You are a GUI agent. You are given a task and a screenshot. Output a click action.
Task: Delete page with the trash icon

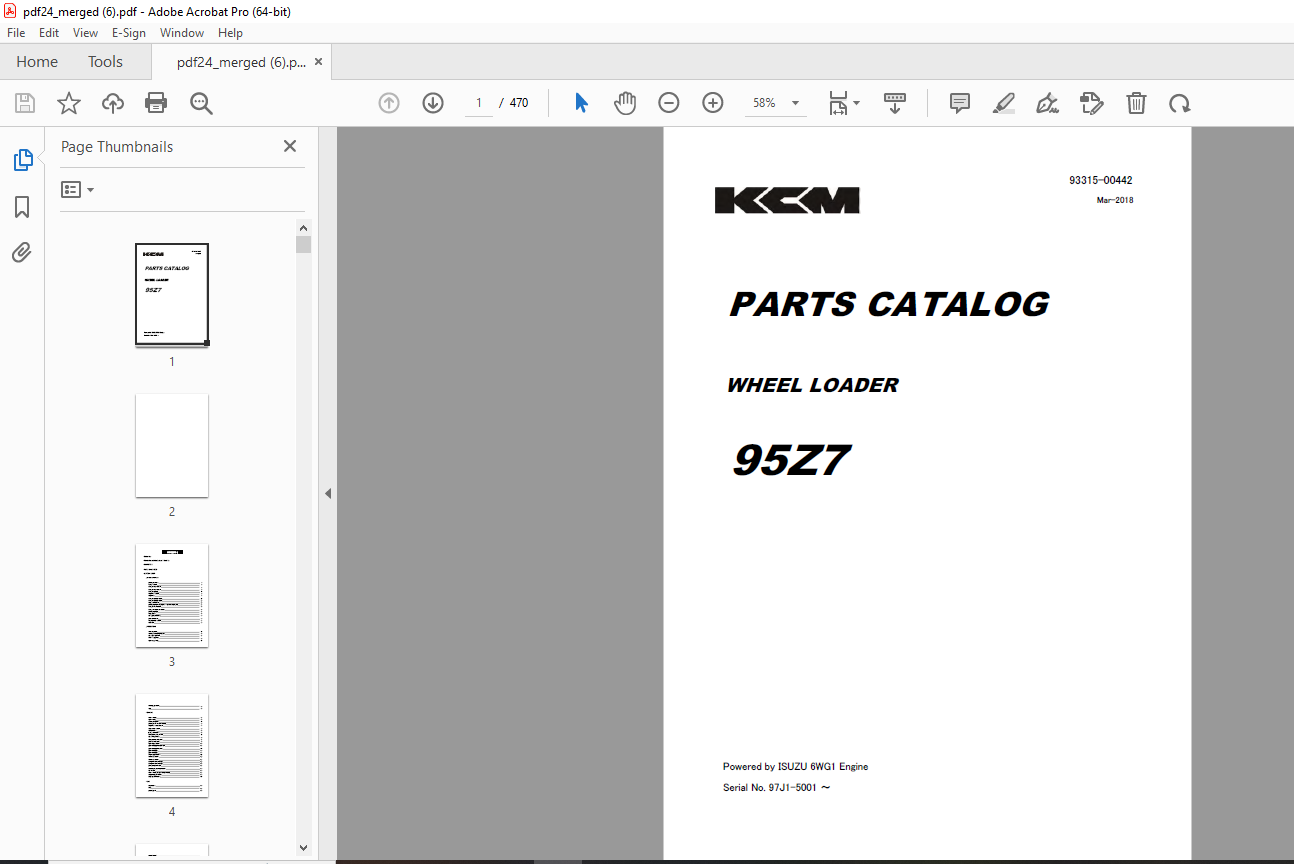click(x=1136, y=103)
